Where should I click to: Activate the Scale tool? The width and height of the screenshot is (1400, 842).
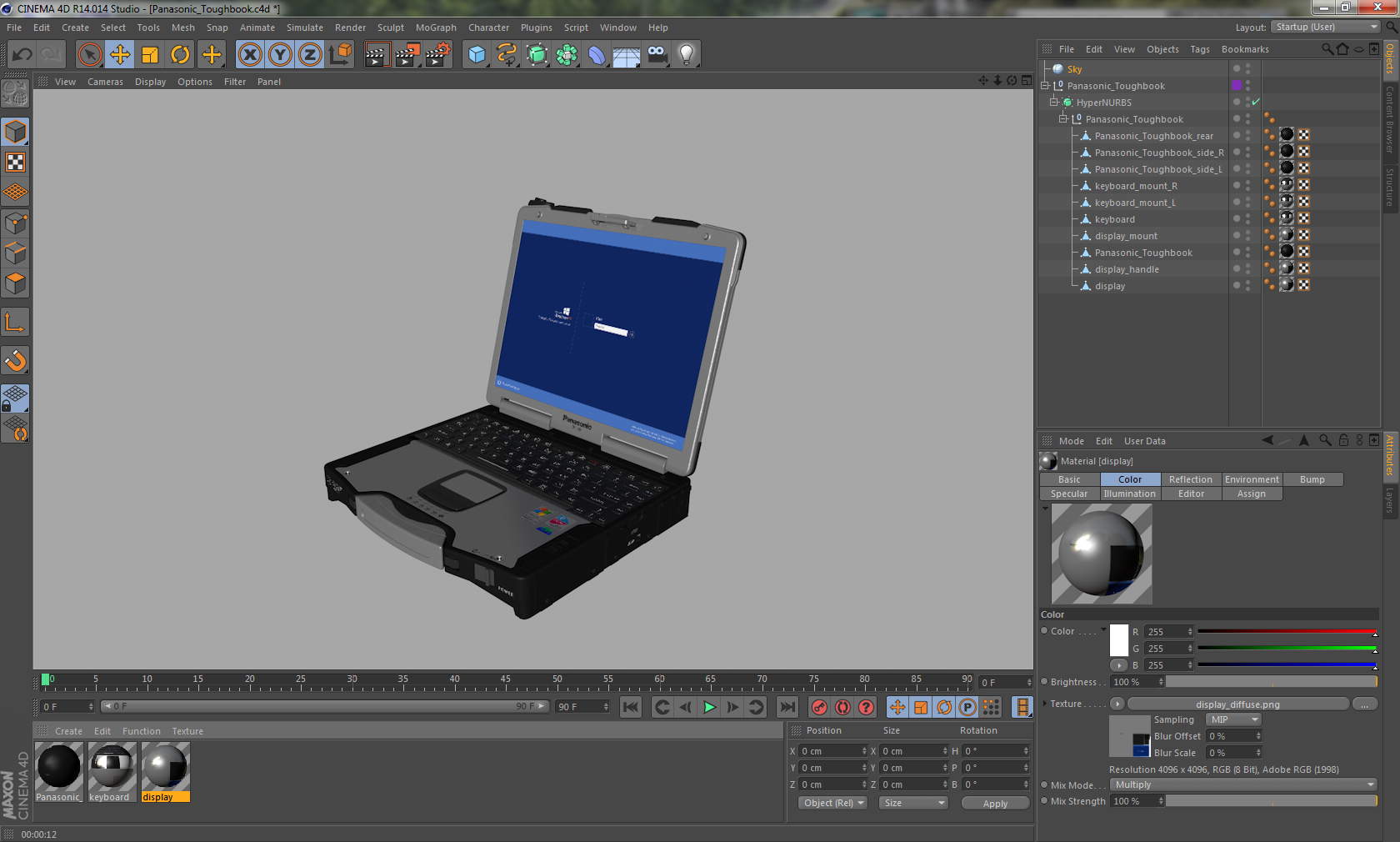tap(150, 55)
